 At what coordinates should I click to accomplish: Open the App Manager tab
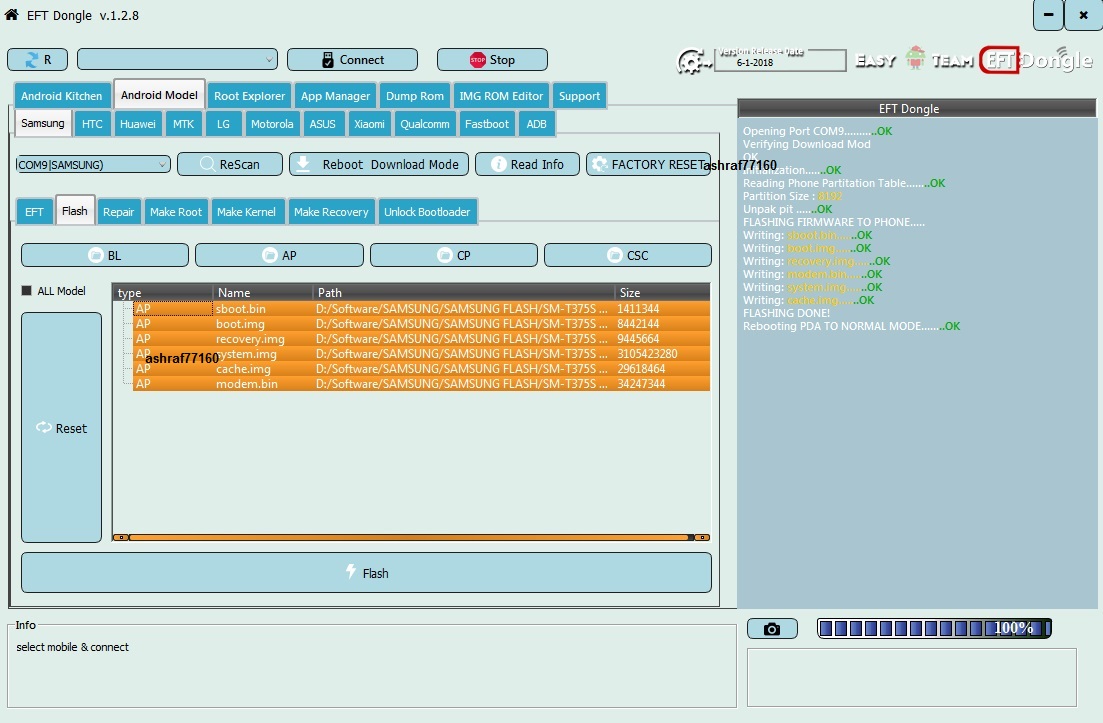(335, 96)
